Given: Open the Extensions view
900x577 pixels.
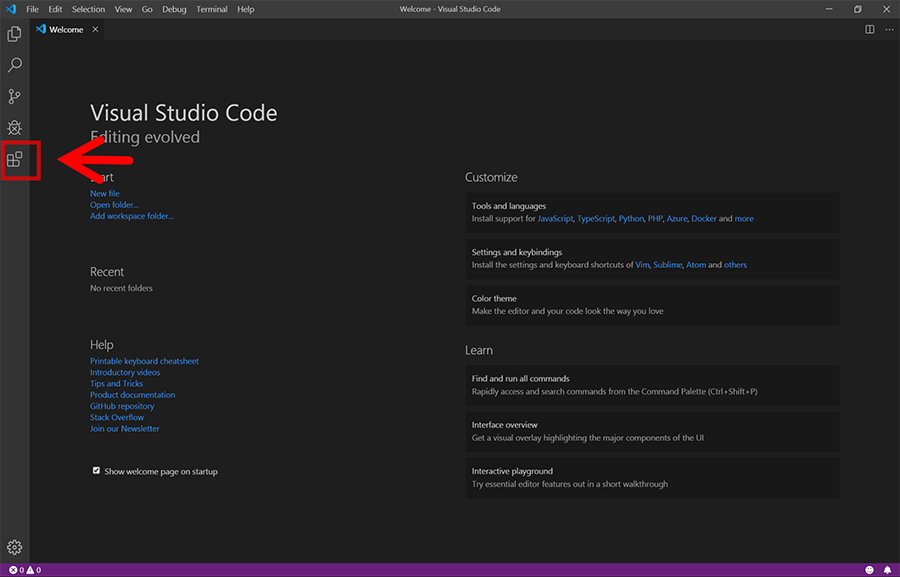Looking at the screenshot, I should pos(14,159).
